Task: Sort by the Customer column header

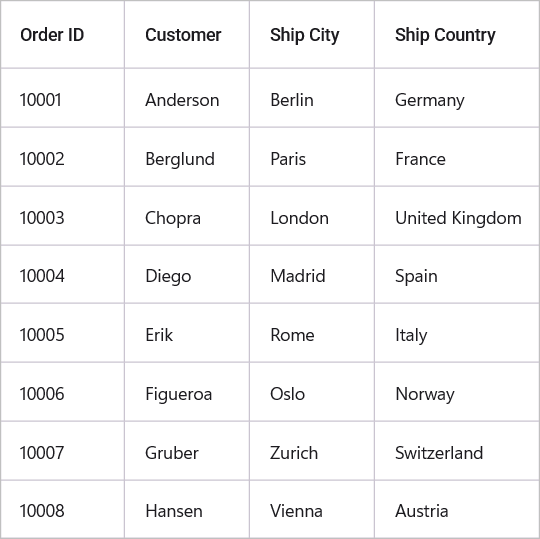Action: pos(187,34)
